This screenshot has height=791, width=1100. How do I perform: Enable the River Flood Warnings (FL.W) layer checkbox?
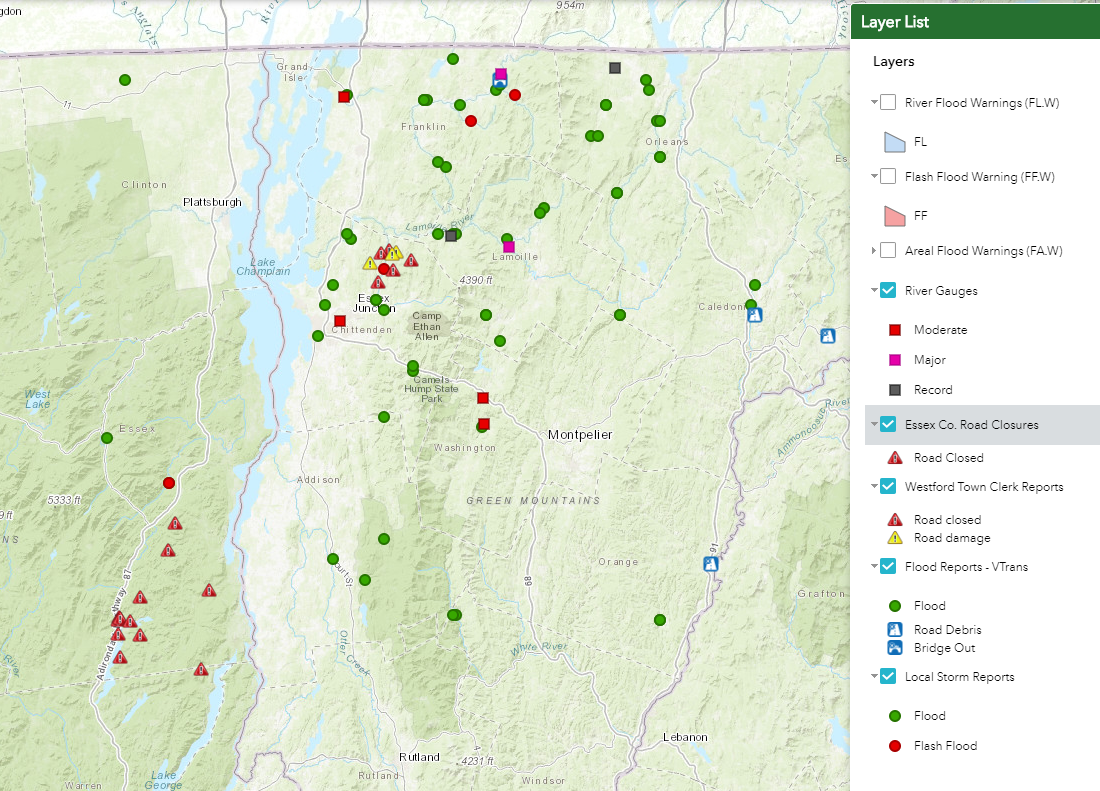[888, 102]
